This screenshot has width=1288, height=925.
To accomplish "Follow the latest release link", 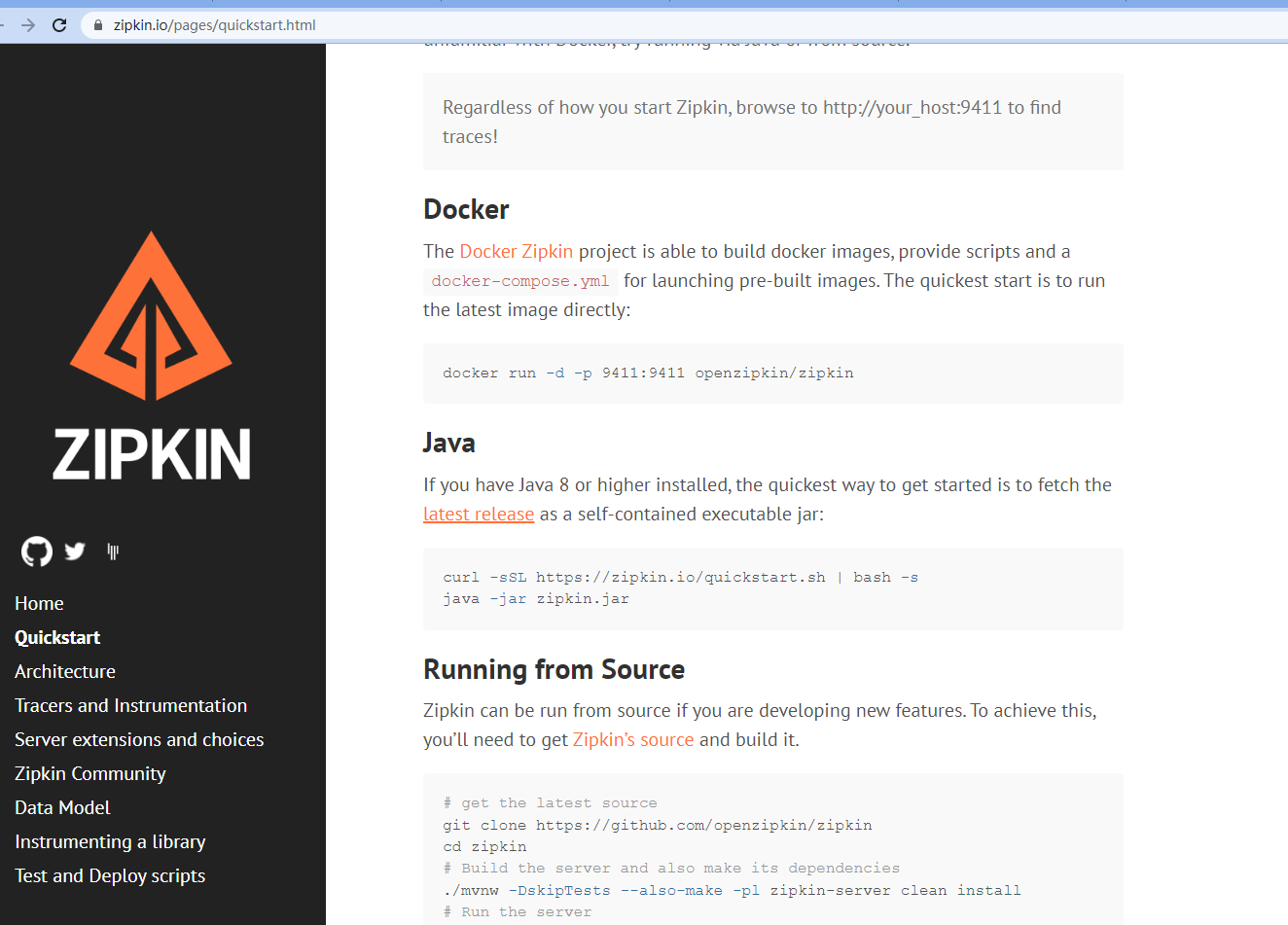I will pos(479,514).
